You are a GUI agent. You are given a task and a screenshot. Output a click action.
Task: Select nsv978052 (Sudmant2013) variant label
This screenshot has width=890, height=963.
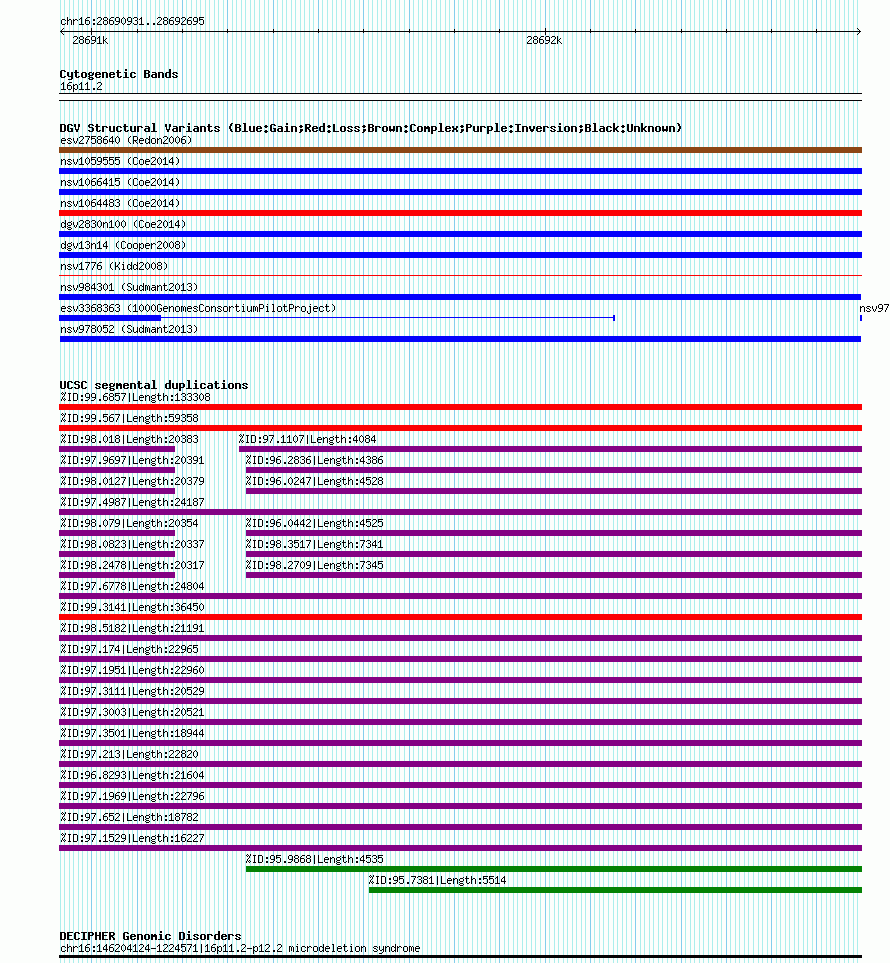click(129, 329)
